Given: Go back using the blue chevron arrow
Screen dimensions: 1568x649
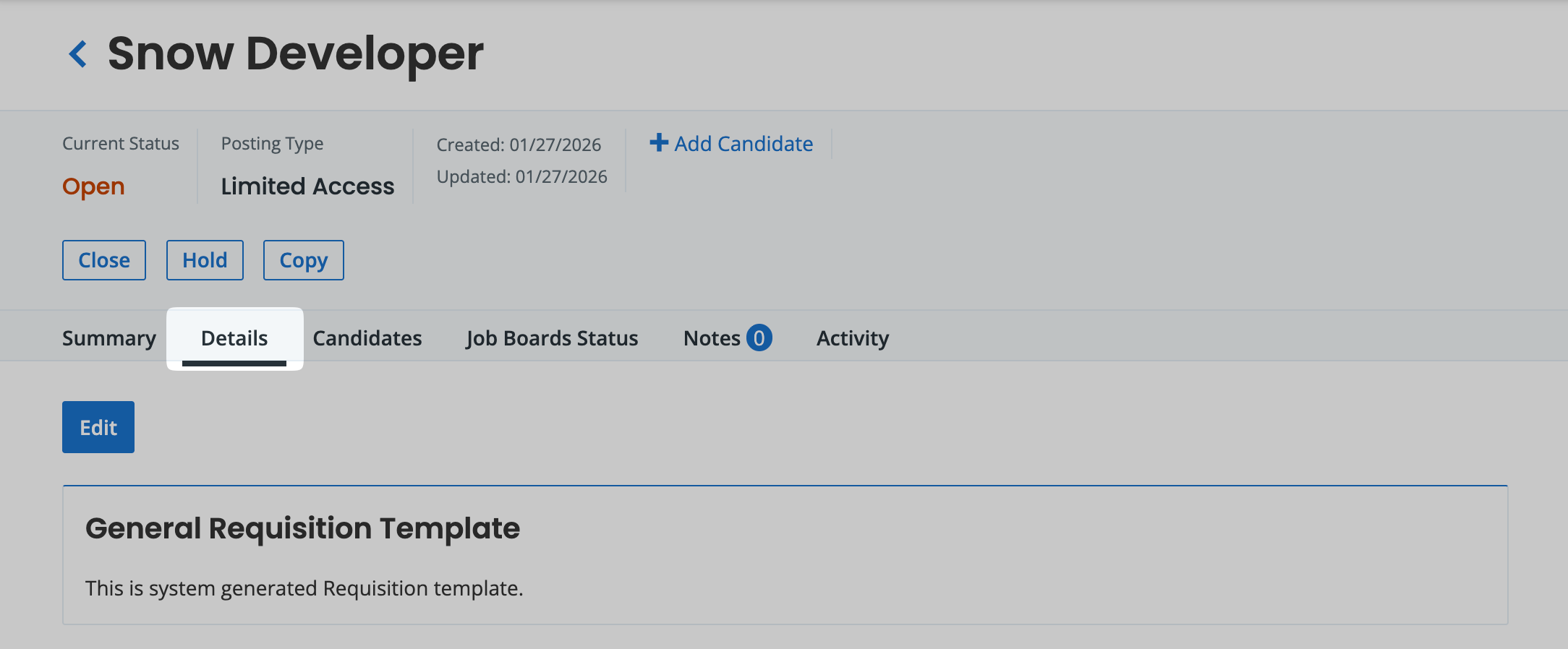Looking at the screenshot, I should click(x=78, y=54).
